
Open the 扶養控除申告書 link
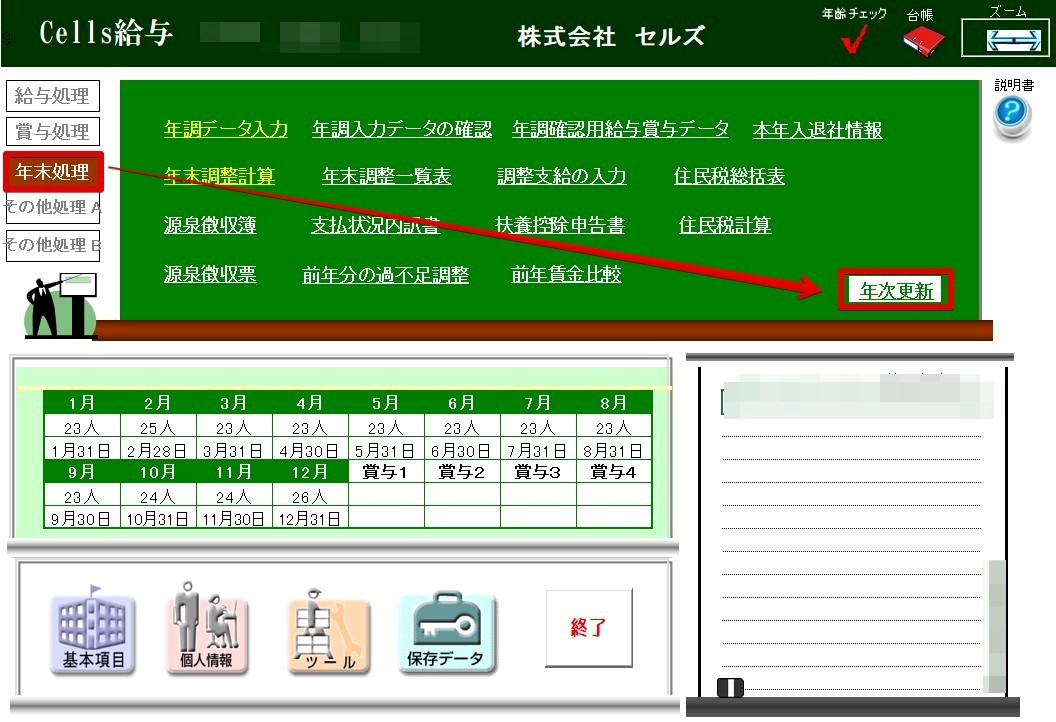tap(560, 226)
